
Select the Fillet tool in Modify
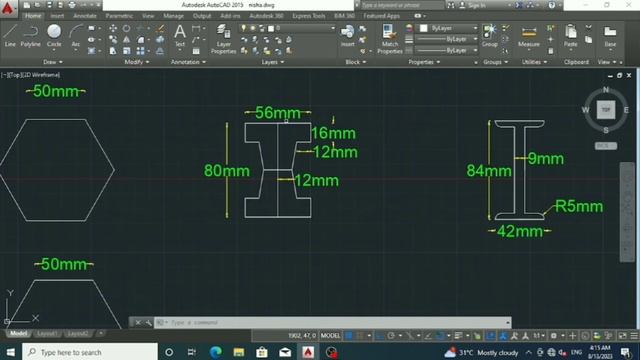tap(140, 40)
